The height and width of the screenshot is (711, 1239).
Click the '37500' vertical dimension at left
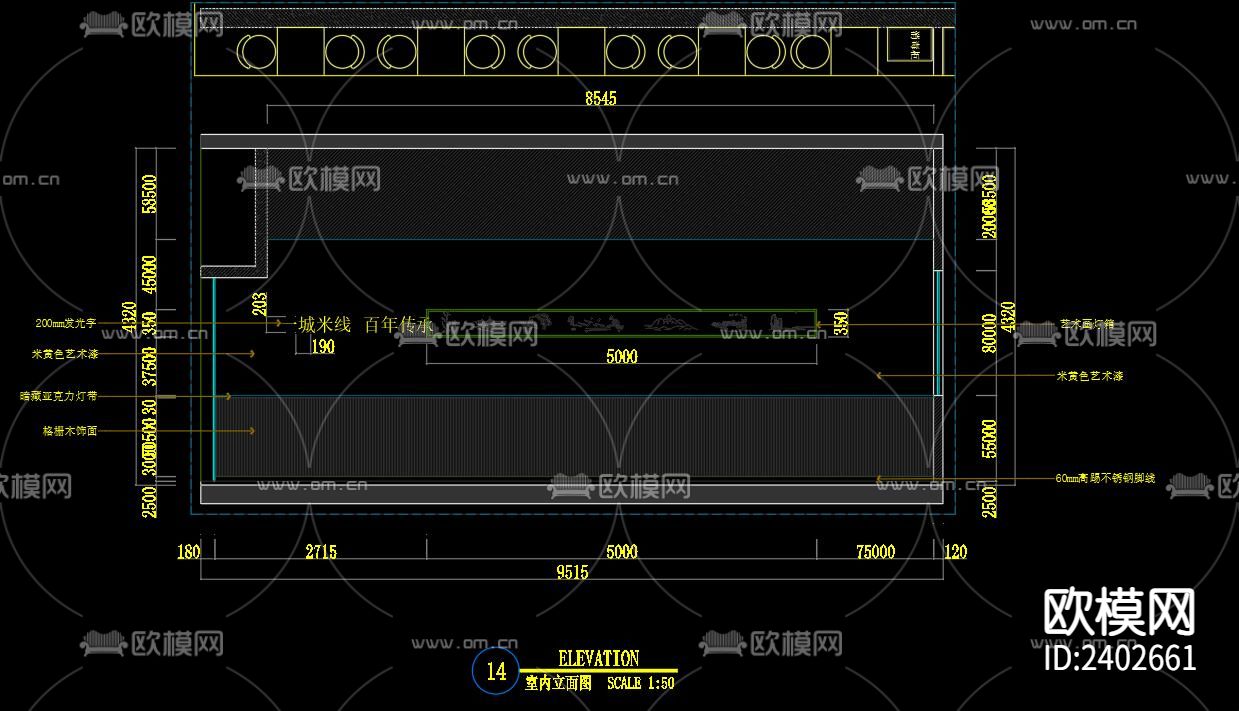(x=149, y=368)
